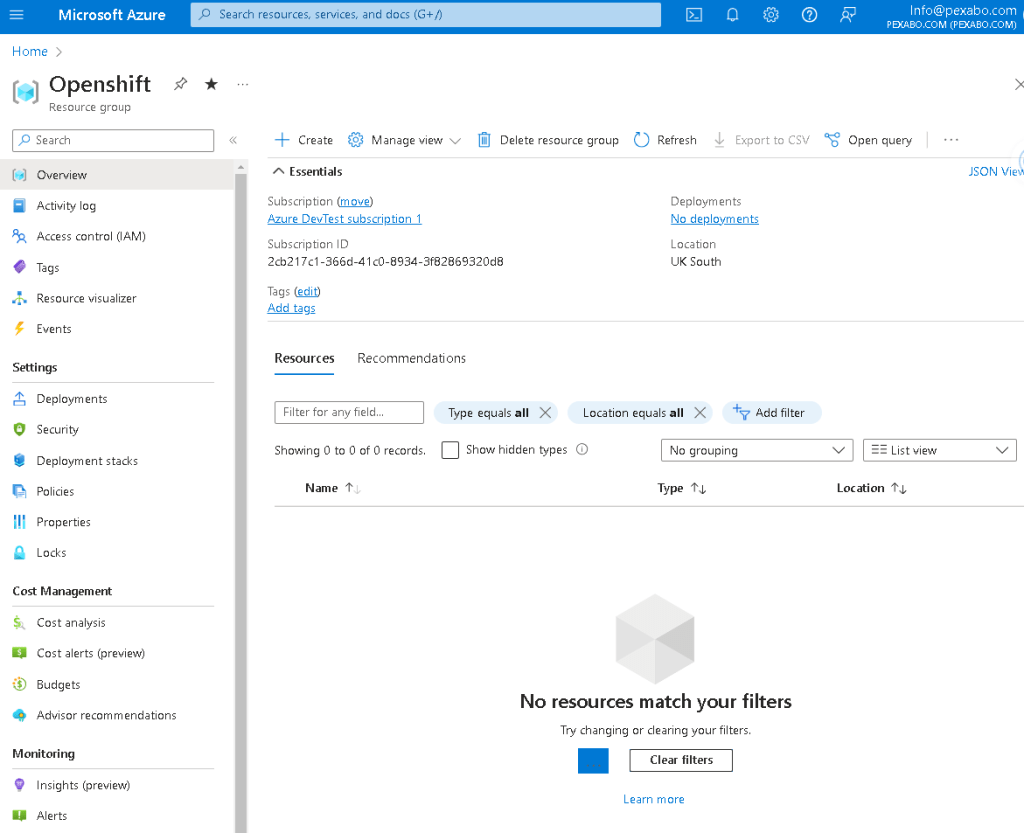This screenshot has width=1024, height=833.
Task: Click the Learn more link
Action: [x=654, y=799]
